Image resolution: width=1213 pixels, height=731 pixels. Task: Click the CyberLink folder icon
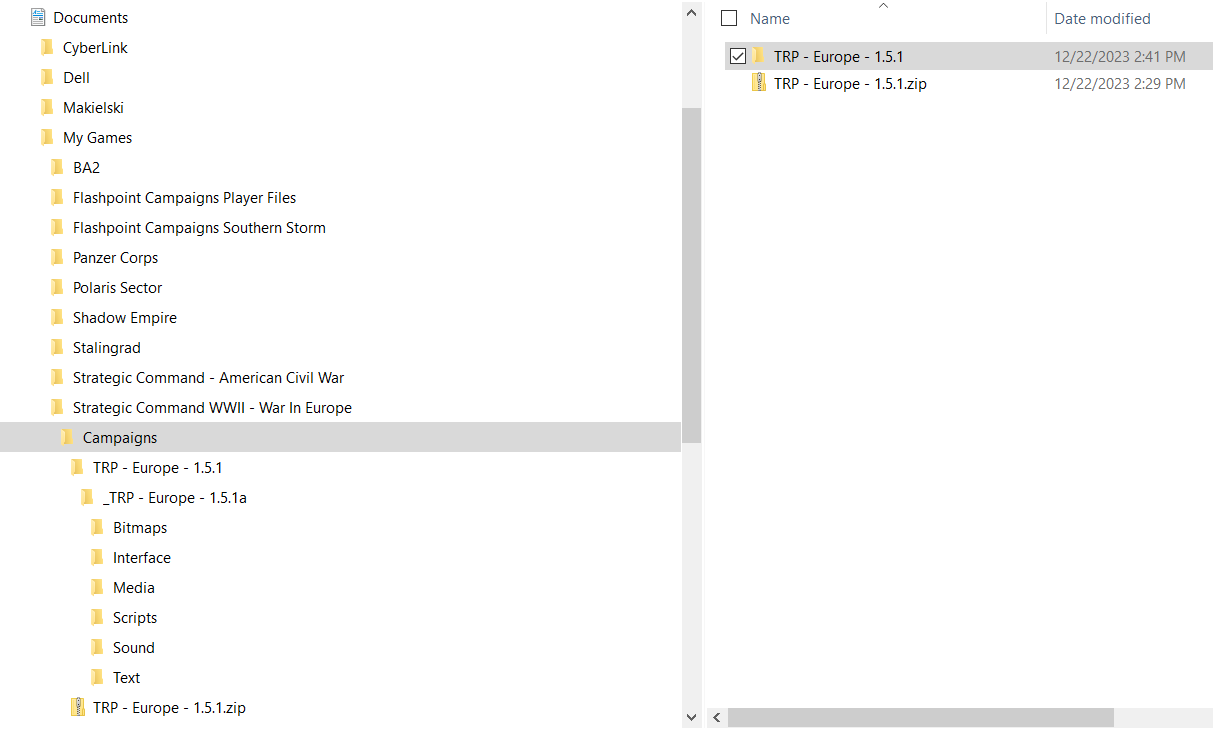pyautogui.click(x=47, y=47)
